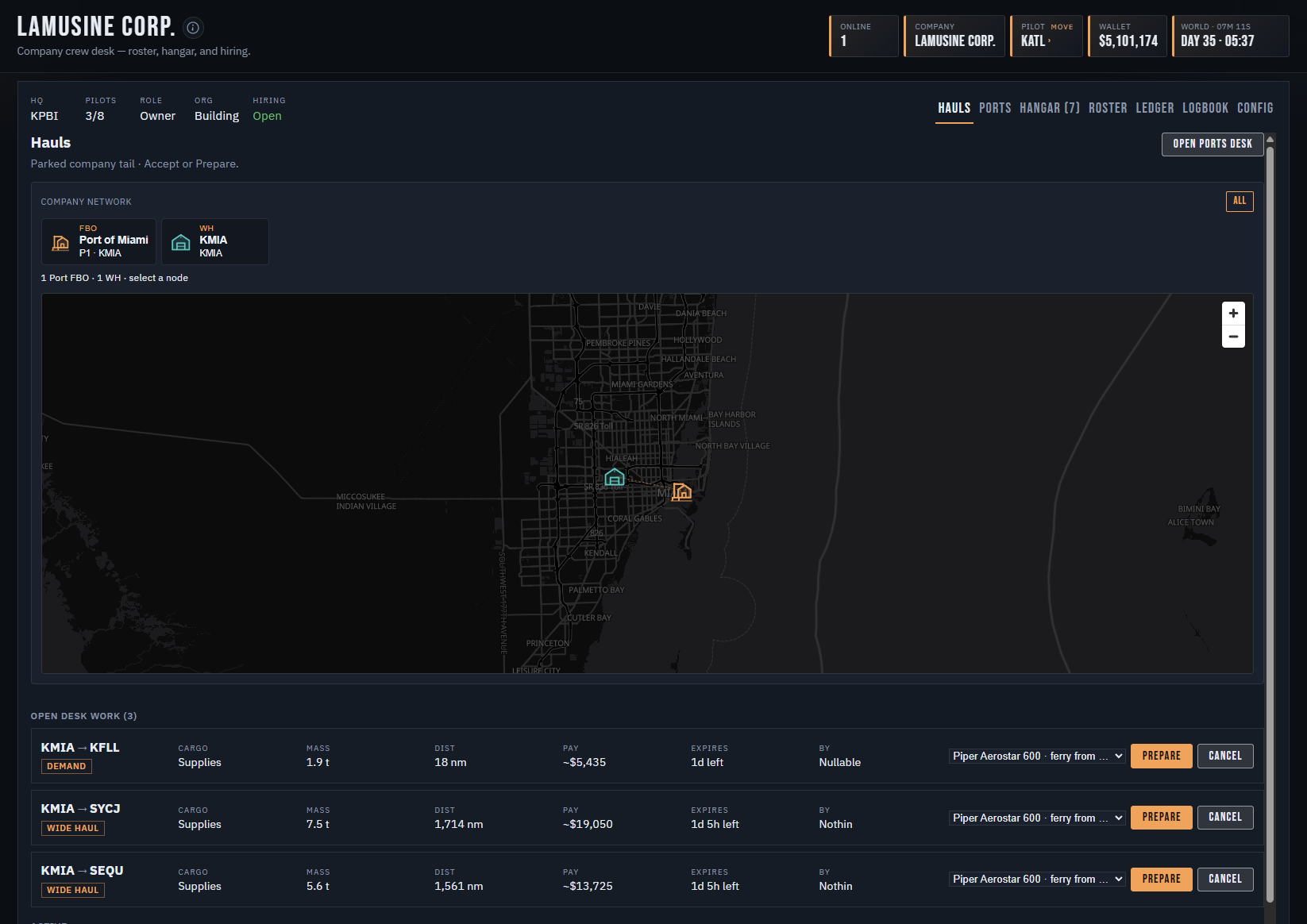Click WIDE HAUL tag on SEQU haul
Image resolution: width=1307 pixels, height=924 pixels.
tap(72, 890)
